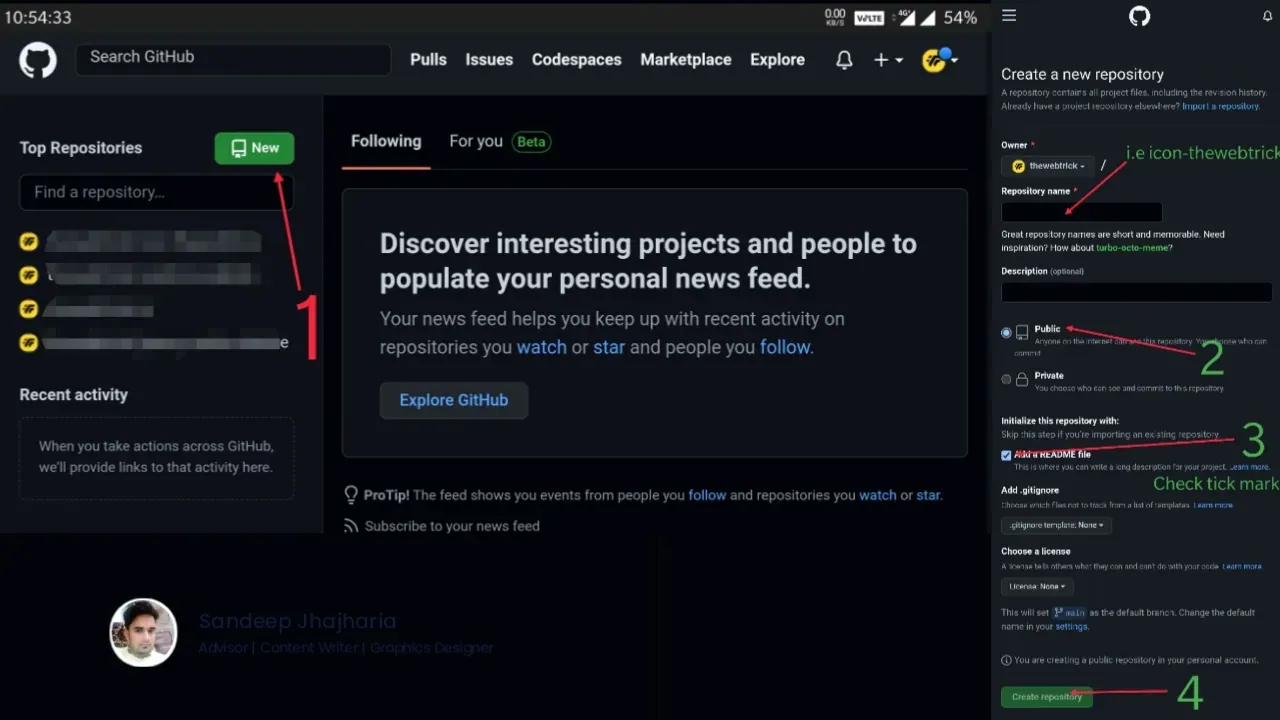Select the Public radio button
The height and width of the screenshot is (720, 1280).
[x=1006, y=333]
